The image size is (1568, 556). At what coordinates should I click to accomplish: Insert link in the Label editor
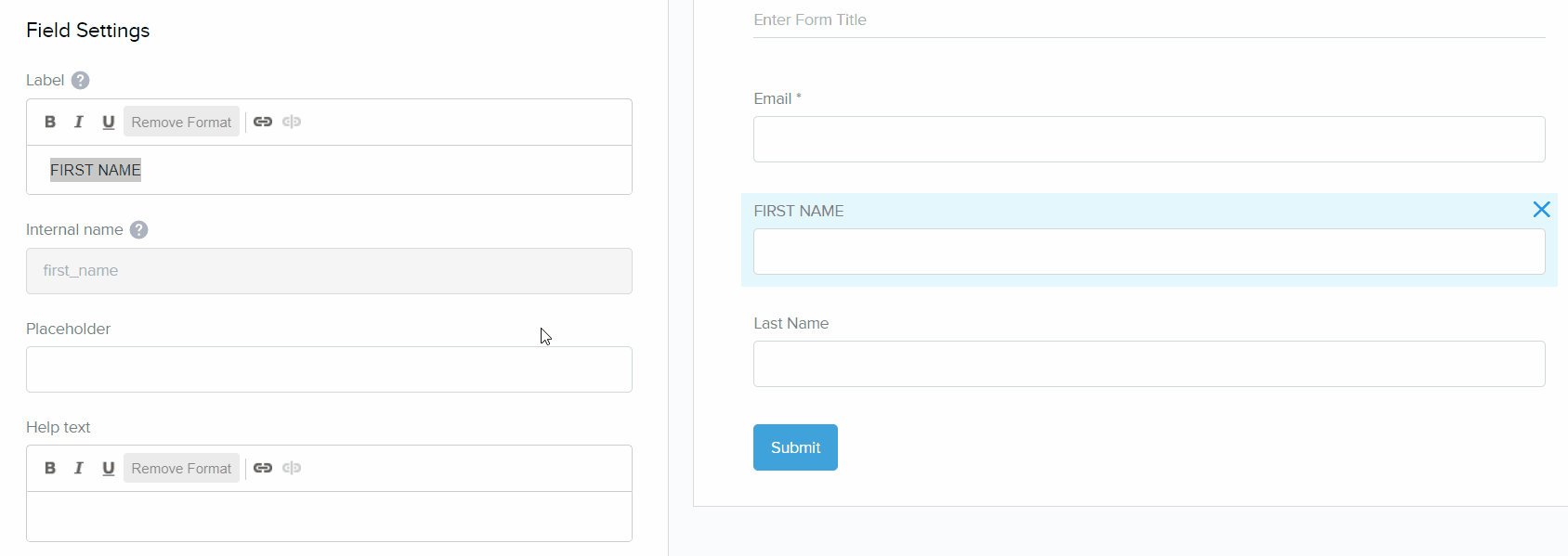pos(263,122)
